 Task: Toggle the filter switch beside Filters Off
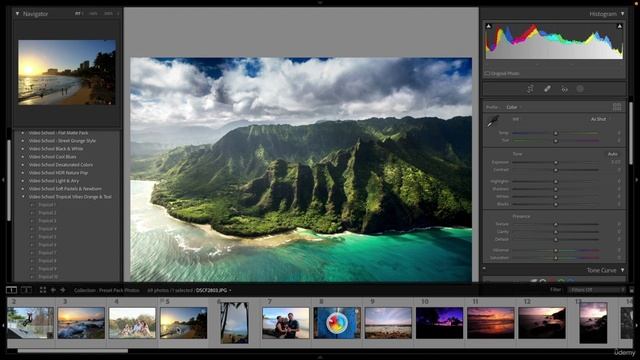pyautogui.click(x=631, y=290)
